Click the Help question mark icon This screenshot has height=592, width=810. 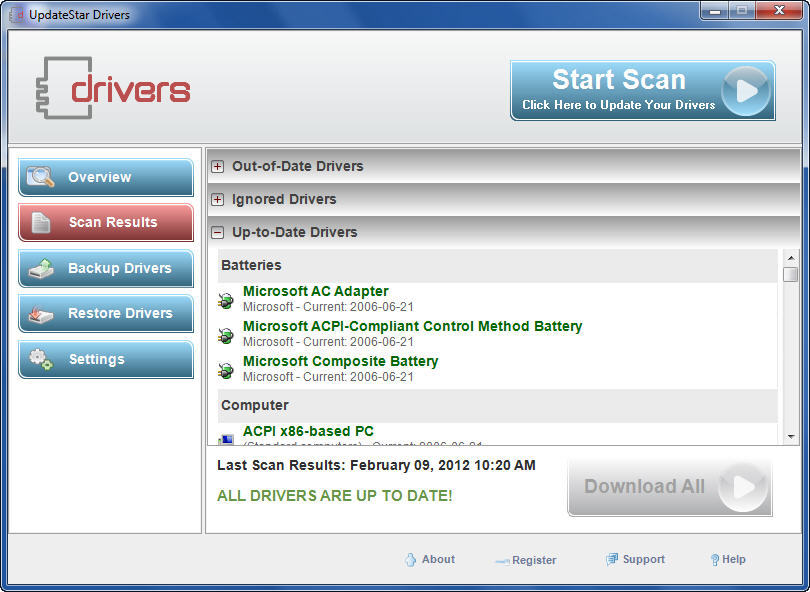[x=715, y=559]
